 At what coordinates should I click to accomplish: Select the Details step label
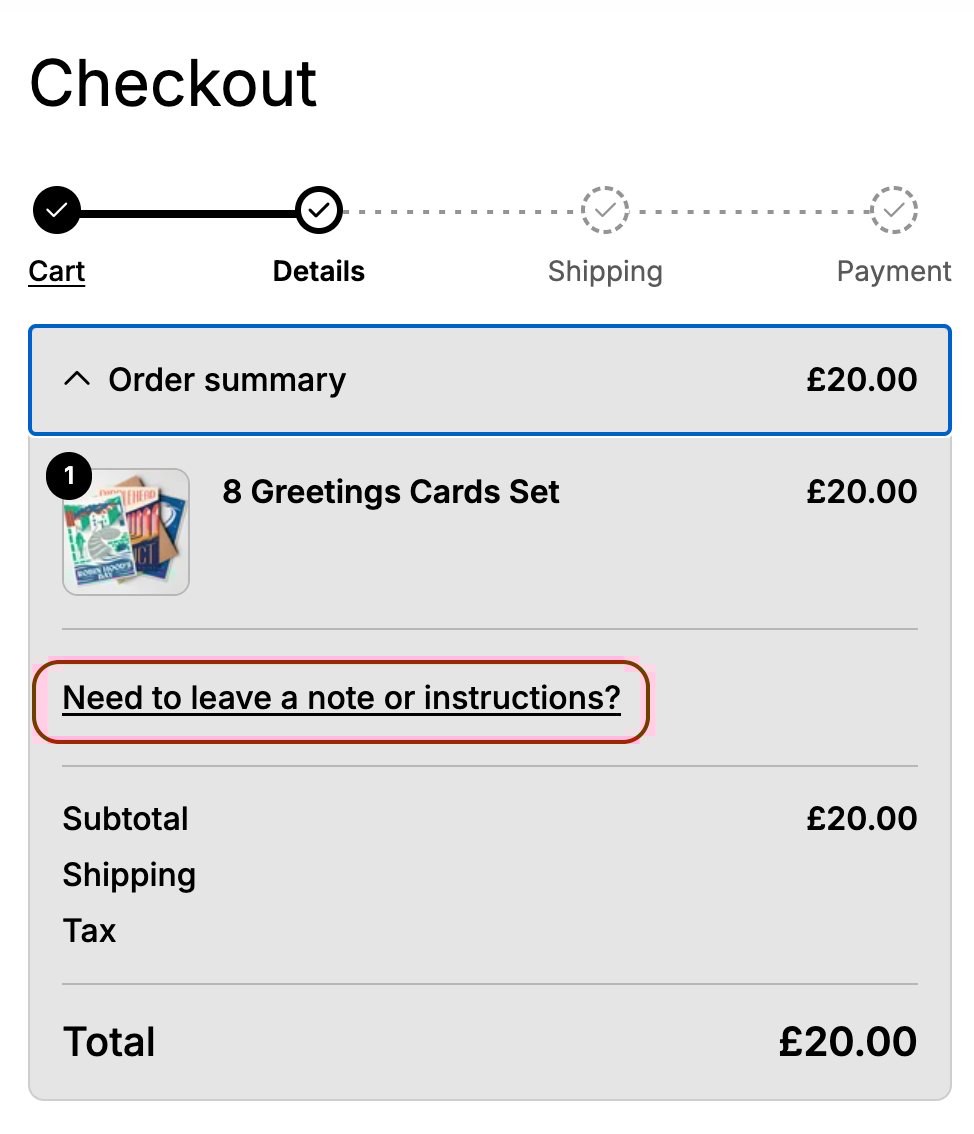pos(319,271)
